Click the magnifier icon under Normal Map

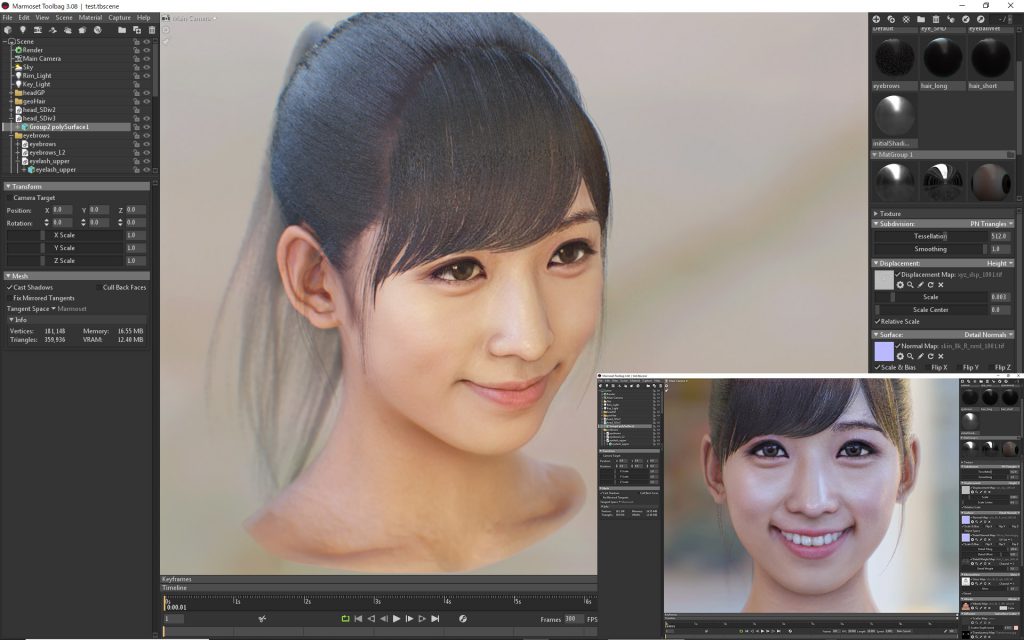click(x=910, y=357)
